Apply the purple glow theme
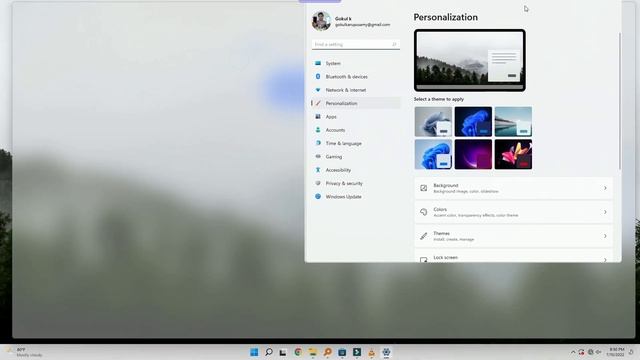The width and height of the screenshot is (640, 360). point(473,154)
